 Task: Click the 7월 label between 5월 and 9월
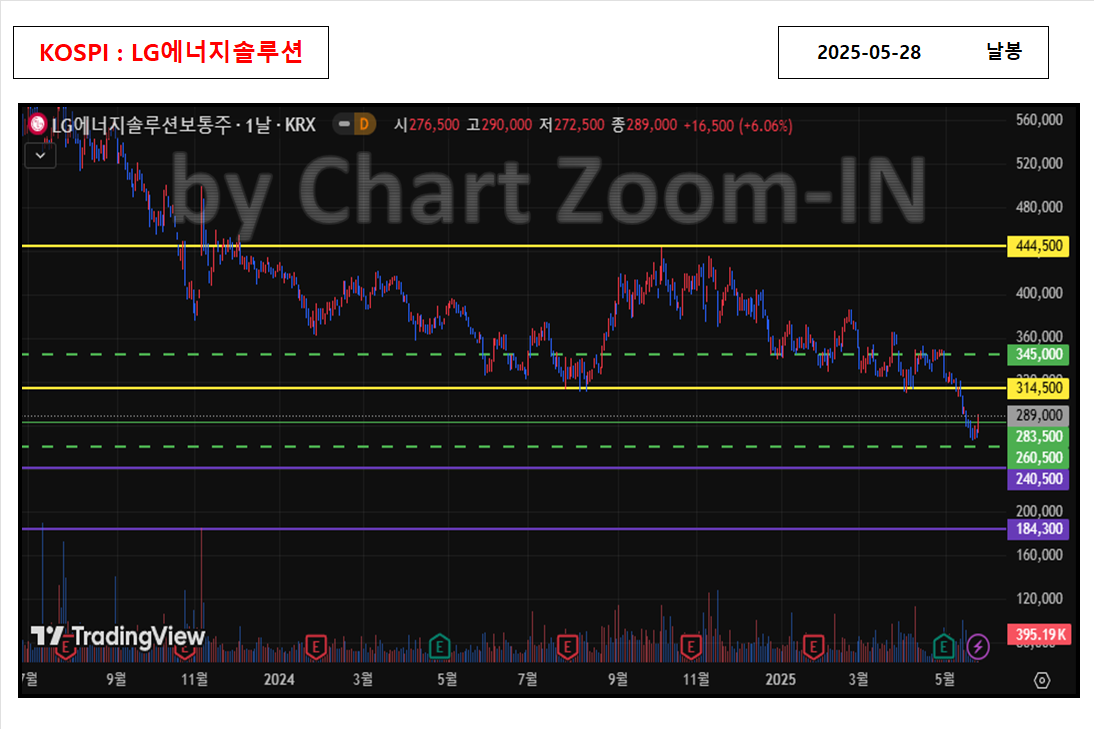point(527,679)
